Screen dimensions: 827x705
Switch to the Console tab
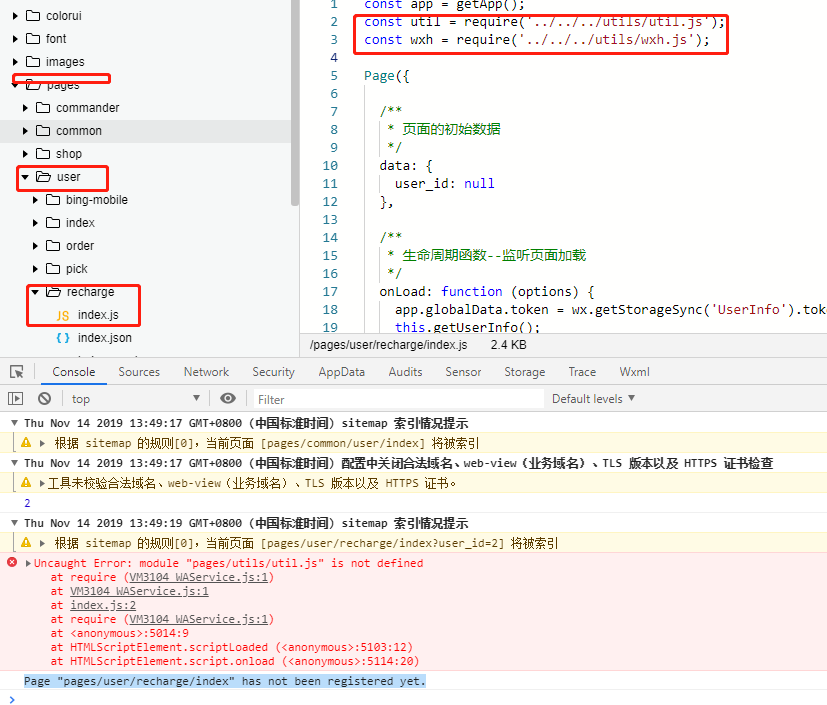pyautogui.click(x=74, y=372)
